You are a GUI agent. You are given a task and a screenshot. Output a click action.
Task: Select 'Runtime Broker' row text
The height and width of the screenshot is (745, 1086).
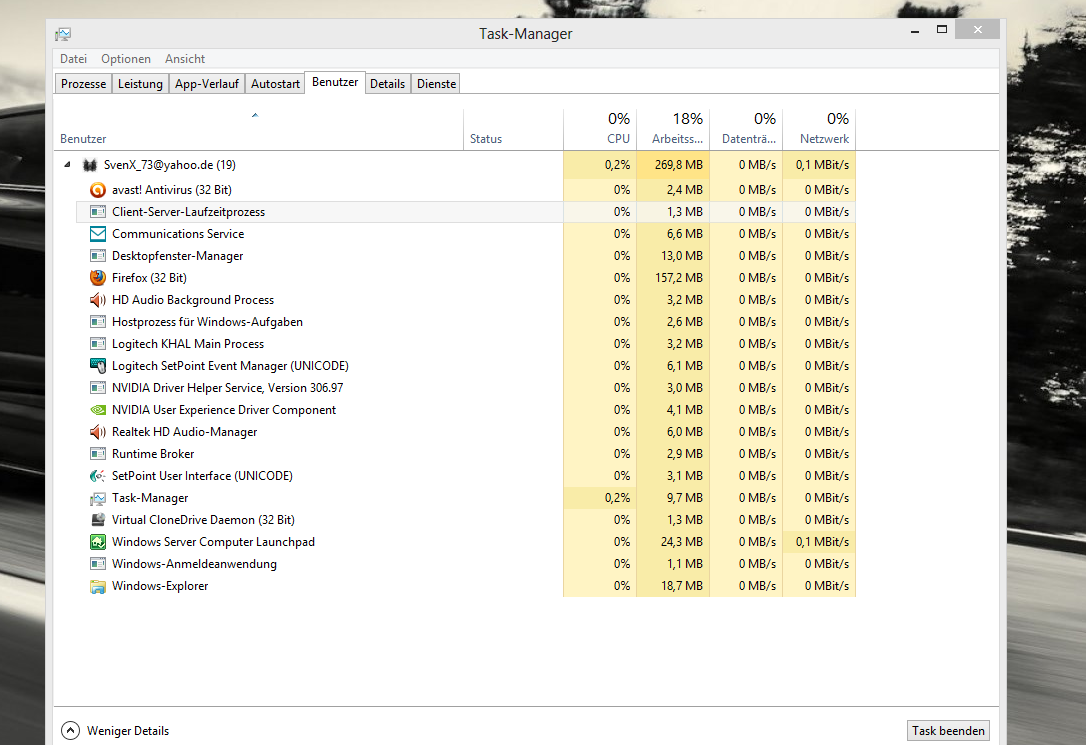tap(153, 454)
